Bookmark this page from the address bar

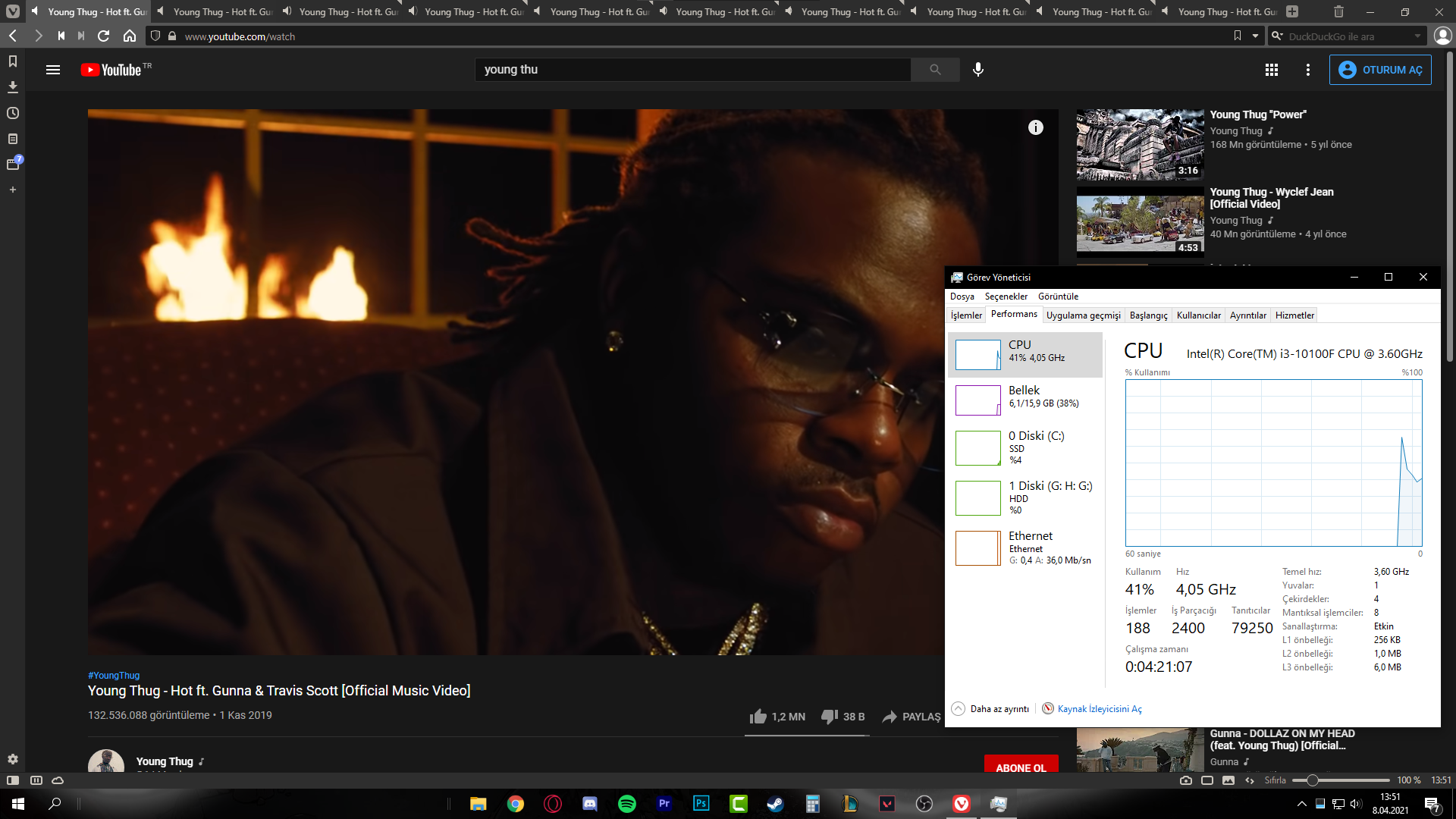point(1238,36)
